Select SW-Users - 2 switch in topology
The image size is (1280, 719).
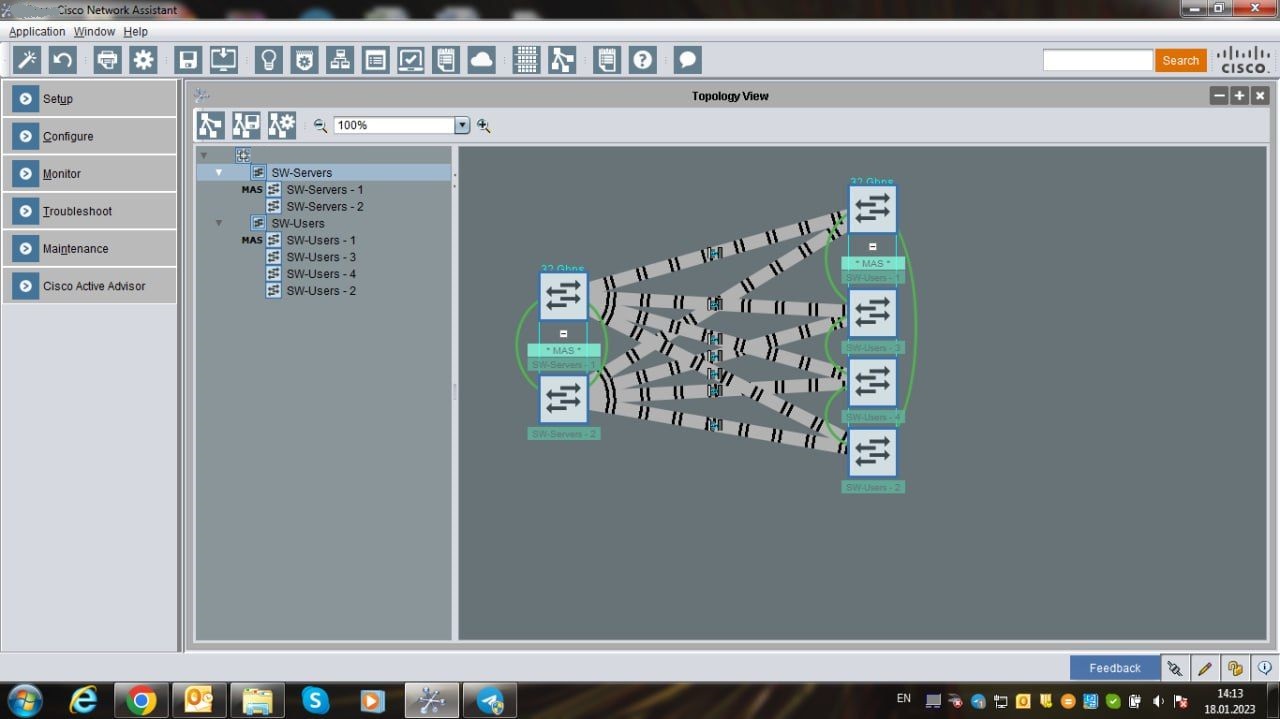coord(872,452)
